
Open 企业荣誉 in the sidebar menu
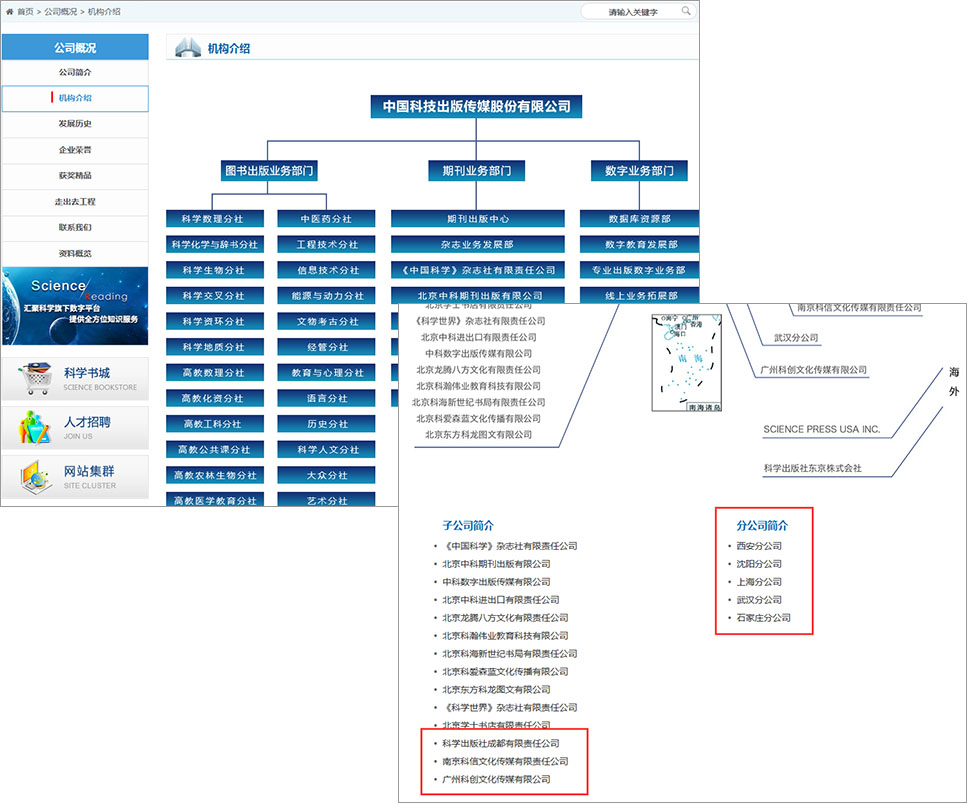tap(75, 150)
